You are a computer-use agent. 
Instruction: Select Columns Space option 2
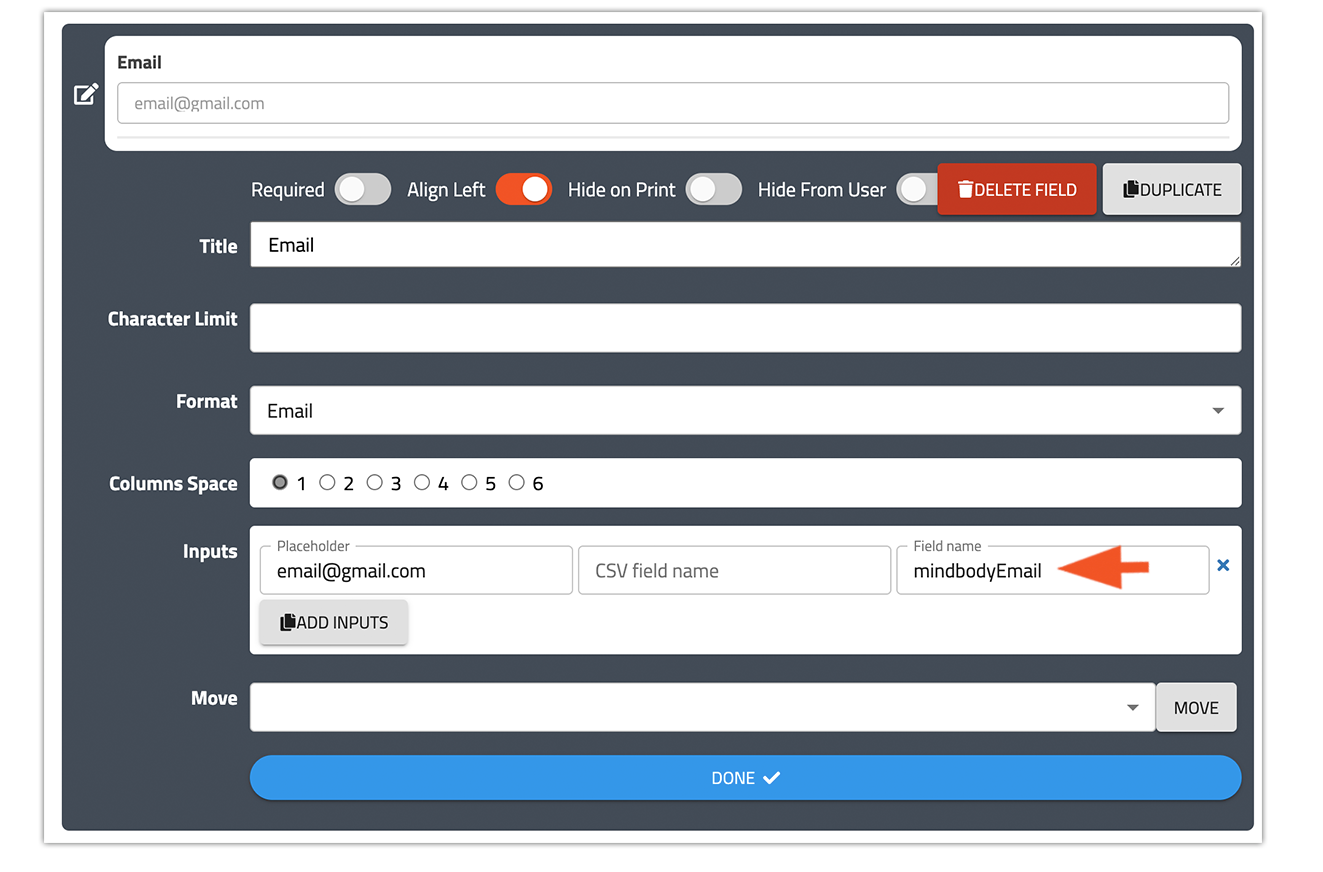pos(327,483)
